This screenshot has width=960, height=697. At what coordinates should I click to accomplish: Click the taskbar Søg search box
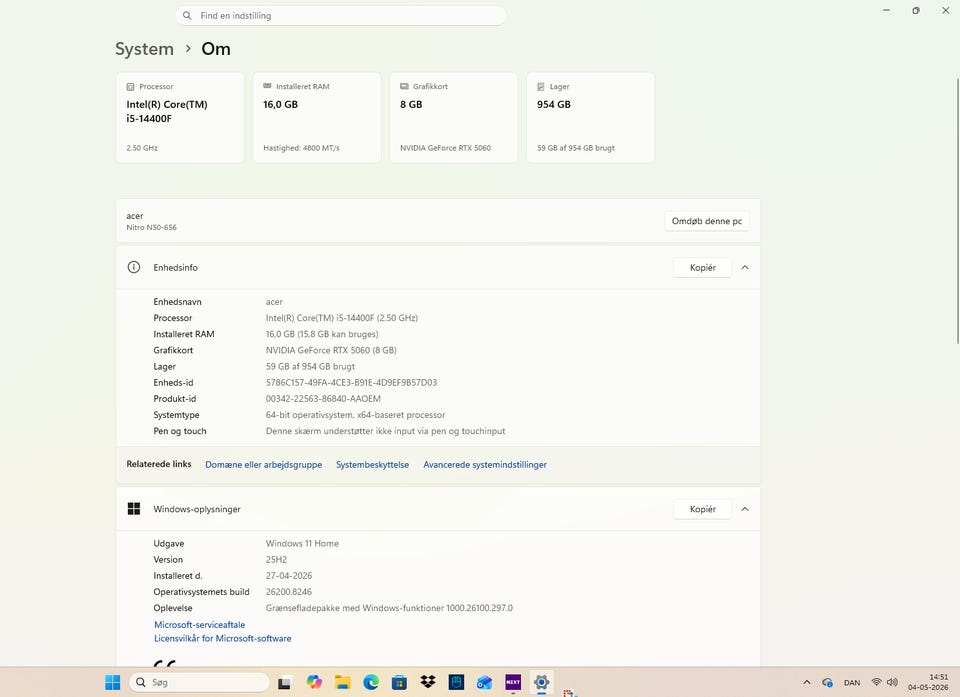tap(200, 682)
